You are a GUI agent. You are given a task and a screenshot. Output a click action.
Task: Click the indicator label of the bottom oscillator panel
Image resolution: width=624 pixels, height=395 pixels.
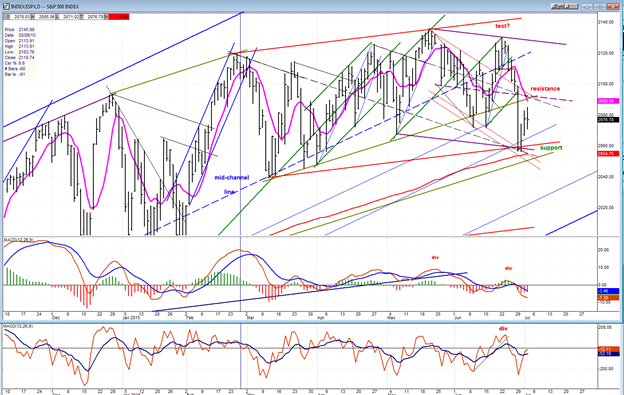pos(19,326)
